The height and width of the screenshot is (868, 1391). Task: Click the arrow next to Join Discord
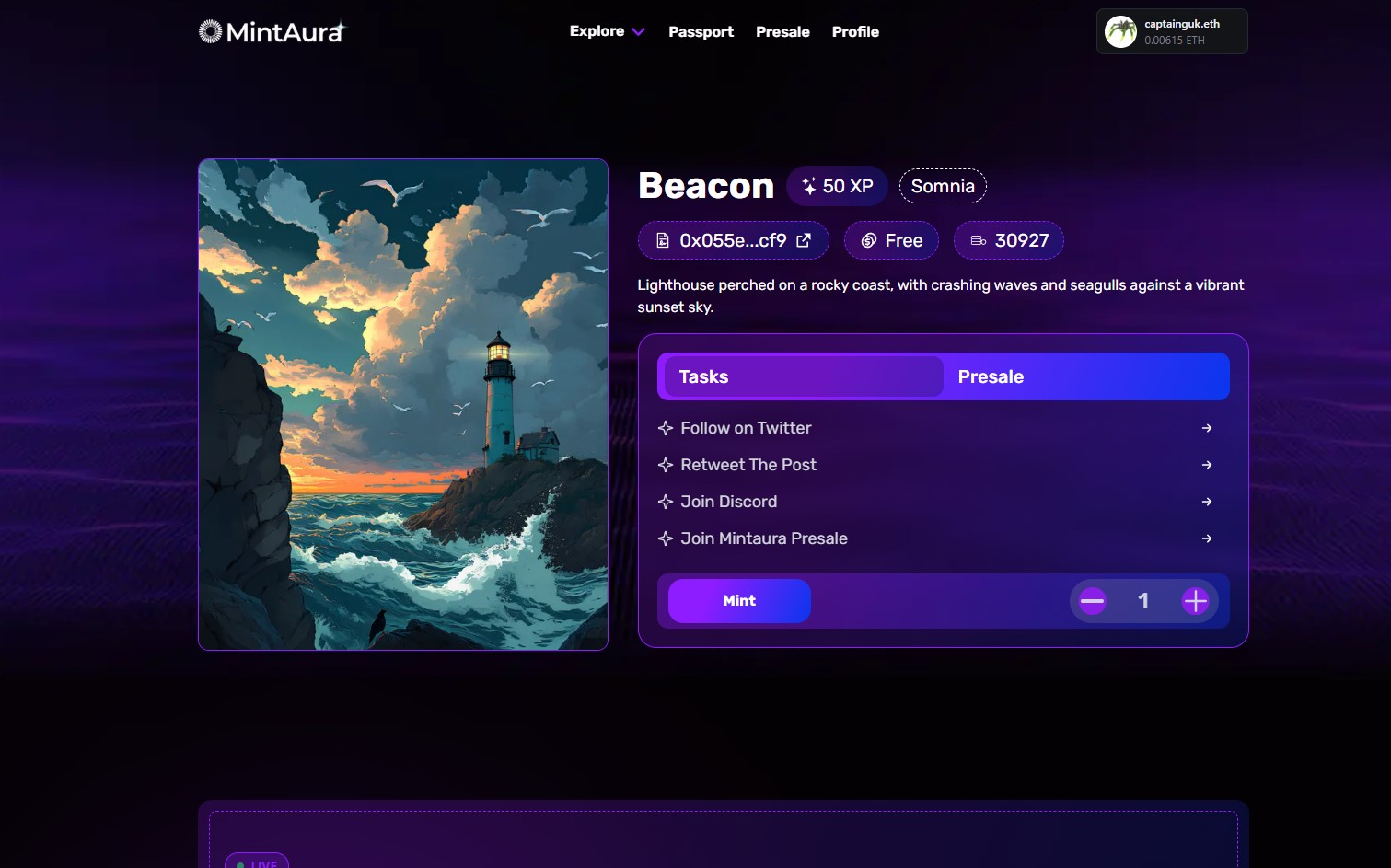tap(1207, 502)
